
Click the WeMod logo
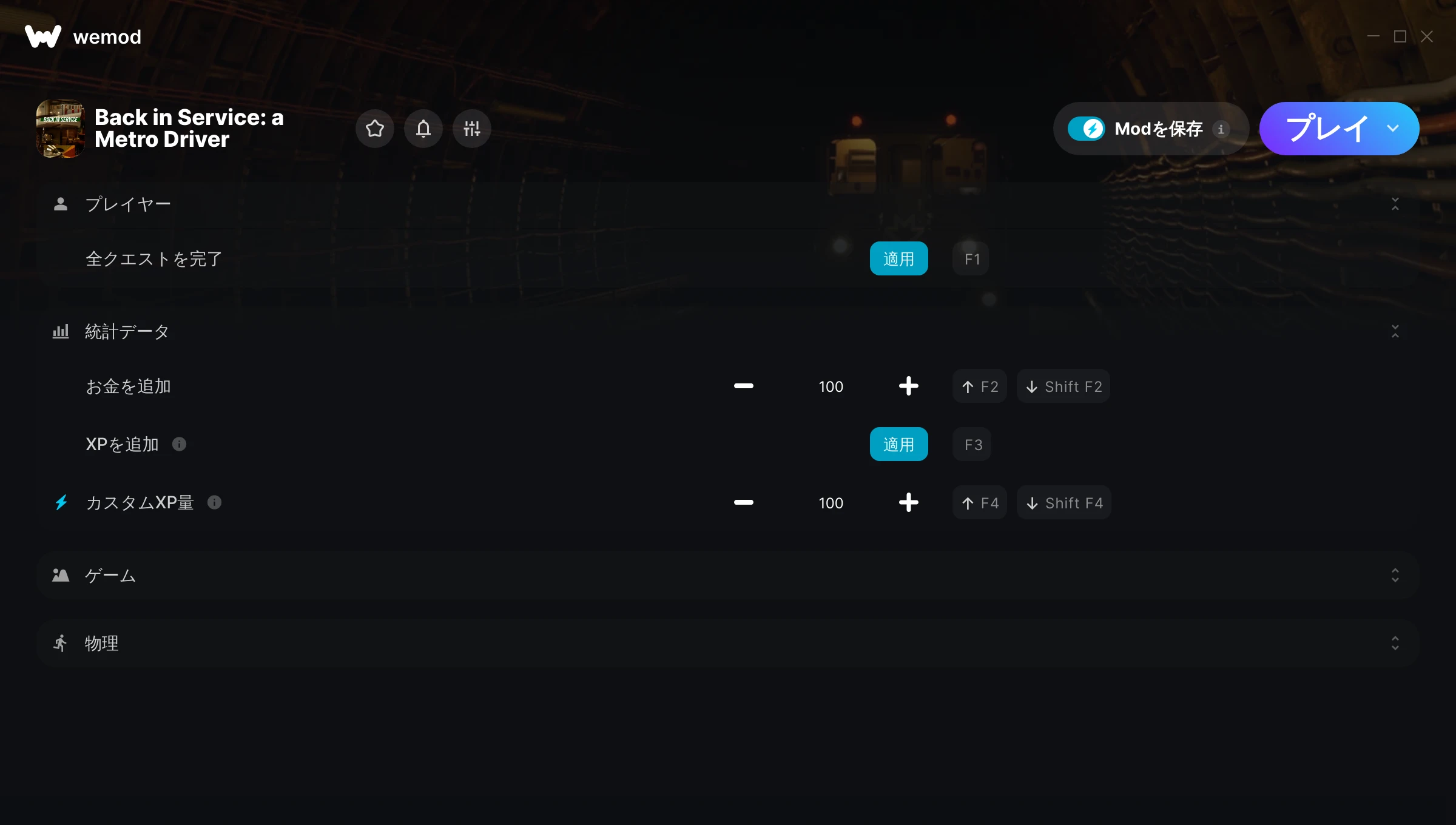(x=43, y=36)
